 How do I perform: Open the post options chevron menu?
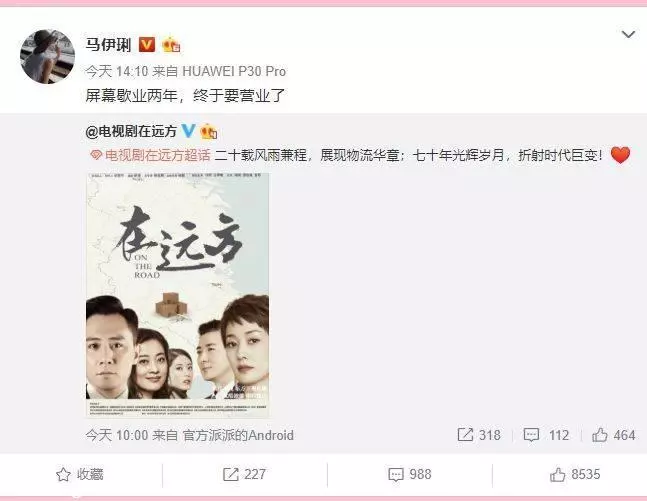628,35
